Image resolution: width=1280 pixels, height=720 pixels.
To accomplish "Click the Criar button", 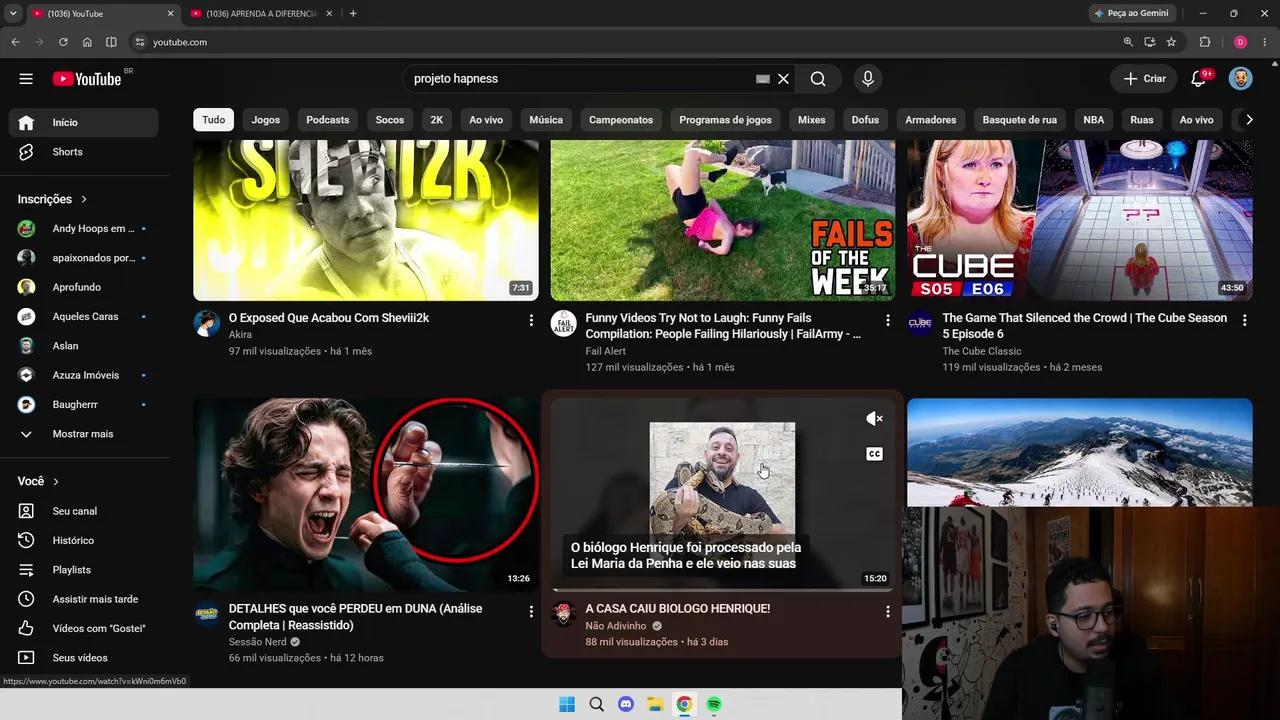I will pyautogui.click(x=1144, y=79).
